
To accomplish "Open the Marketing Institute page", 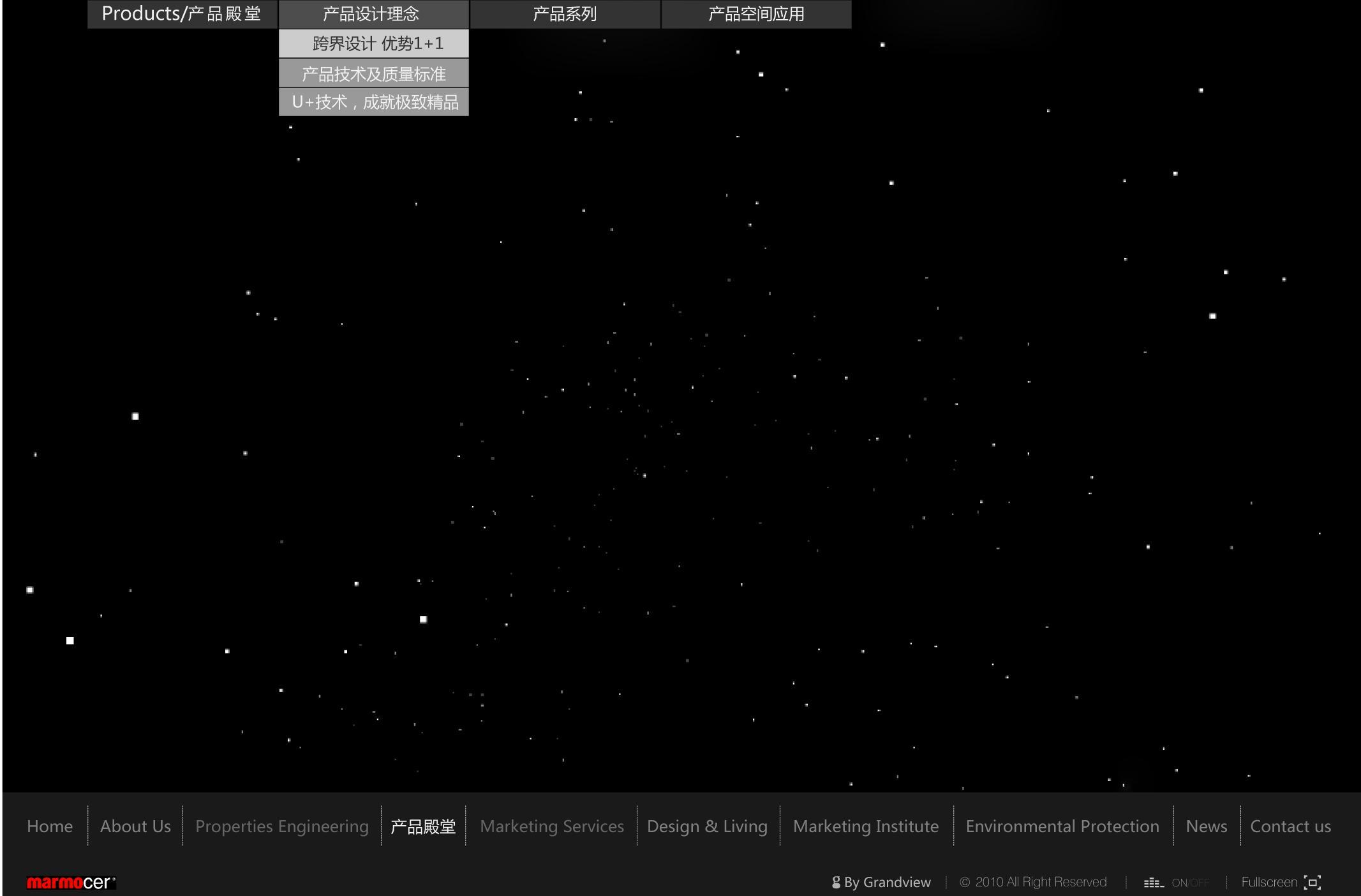I will point(866,826).
